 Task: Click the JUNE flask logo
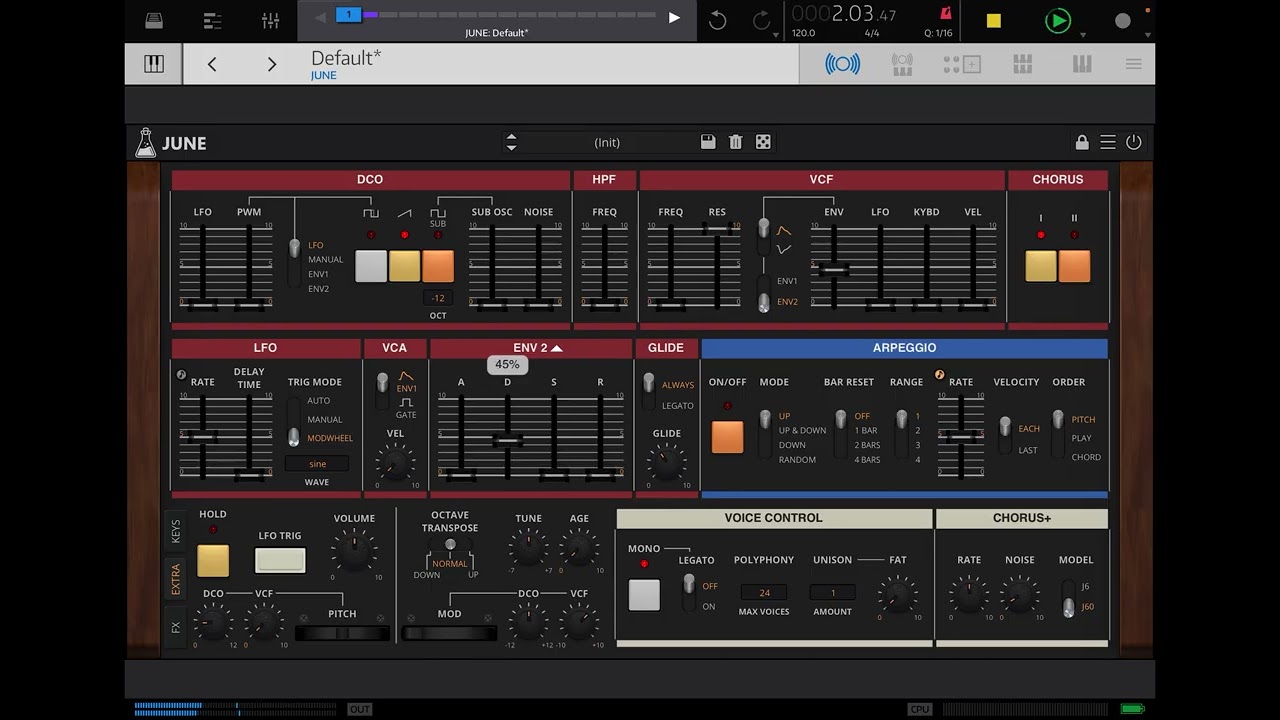(146, 142)
